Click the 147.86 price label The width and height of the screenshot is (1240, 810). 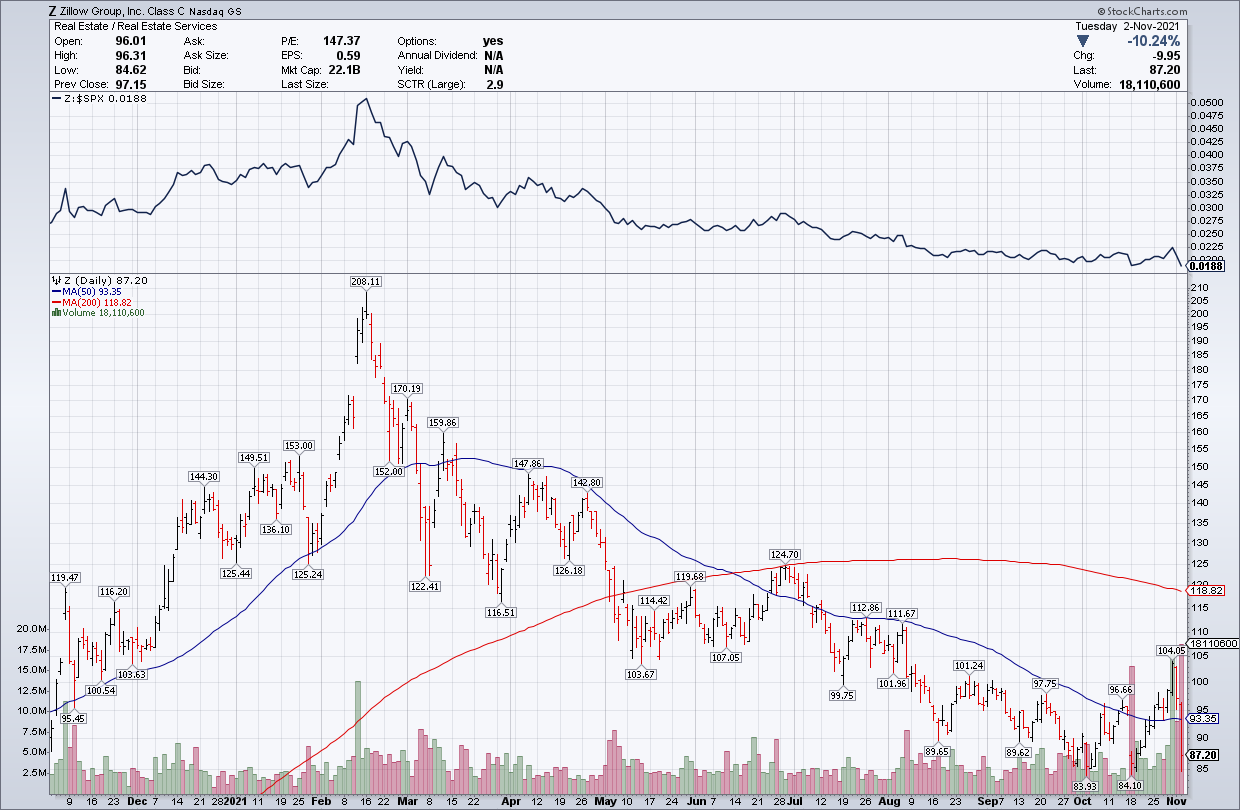pos(528,463)
